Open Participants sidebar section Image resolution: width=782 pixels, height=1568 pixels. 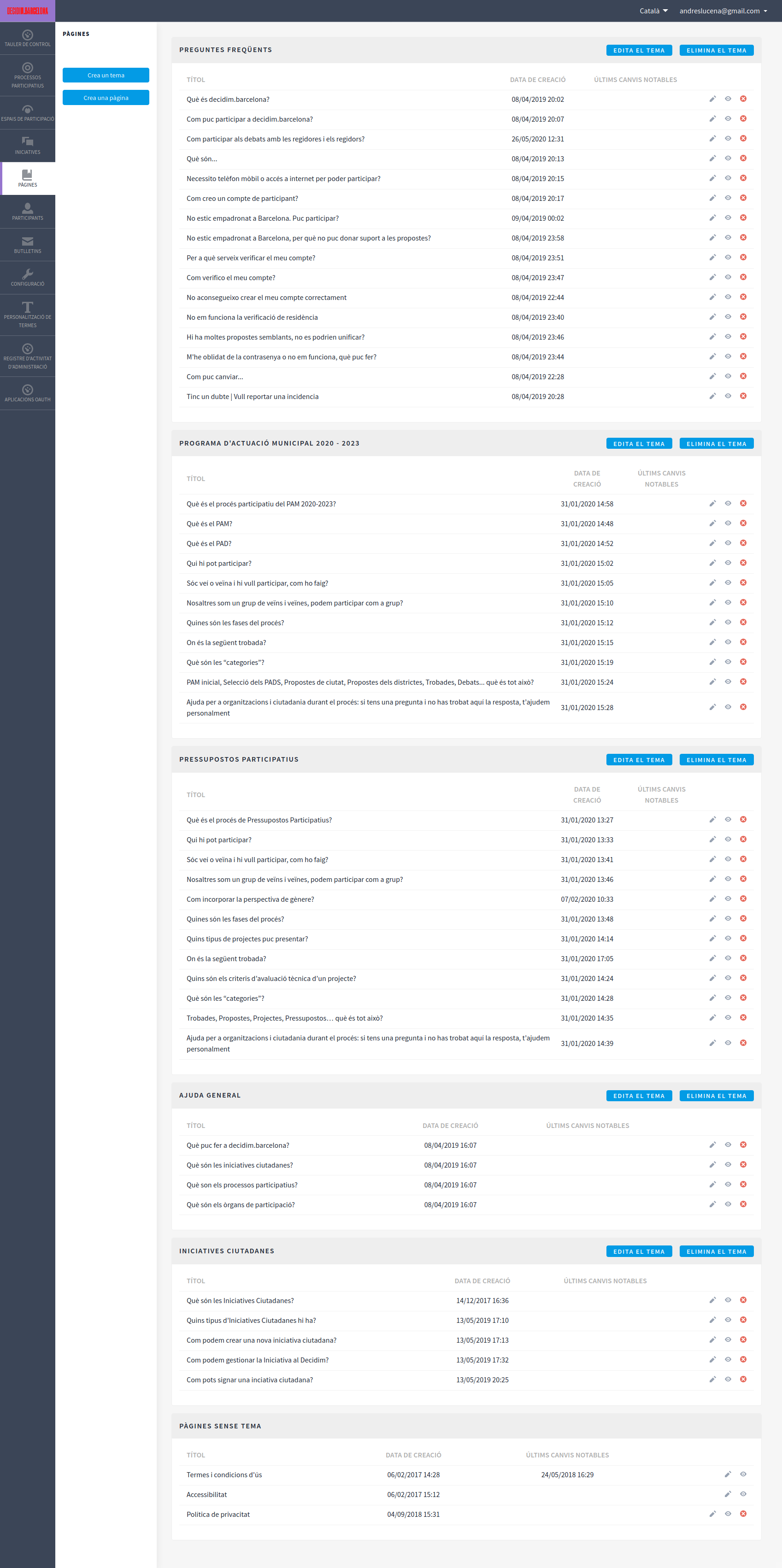[27, 211]
